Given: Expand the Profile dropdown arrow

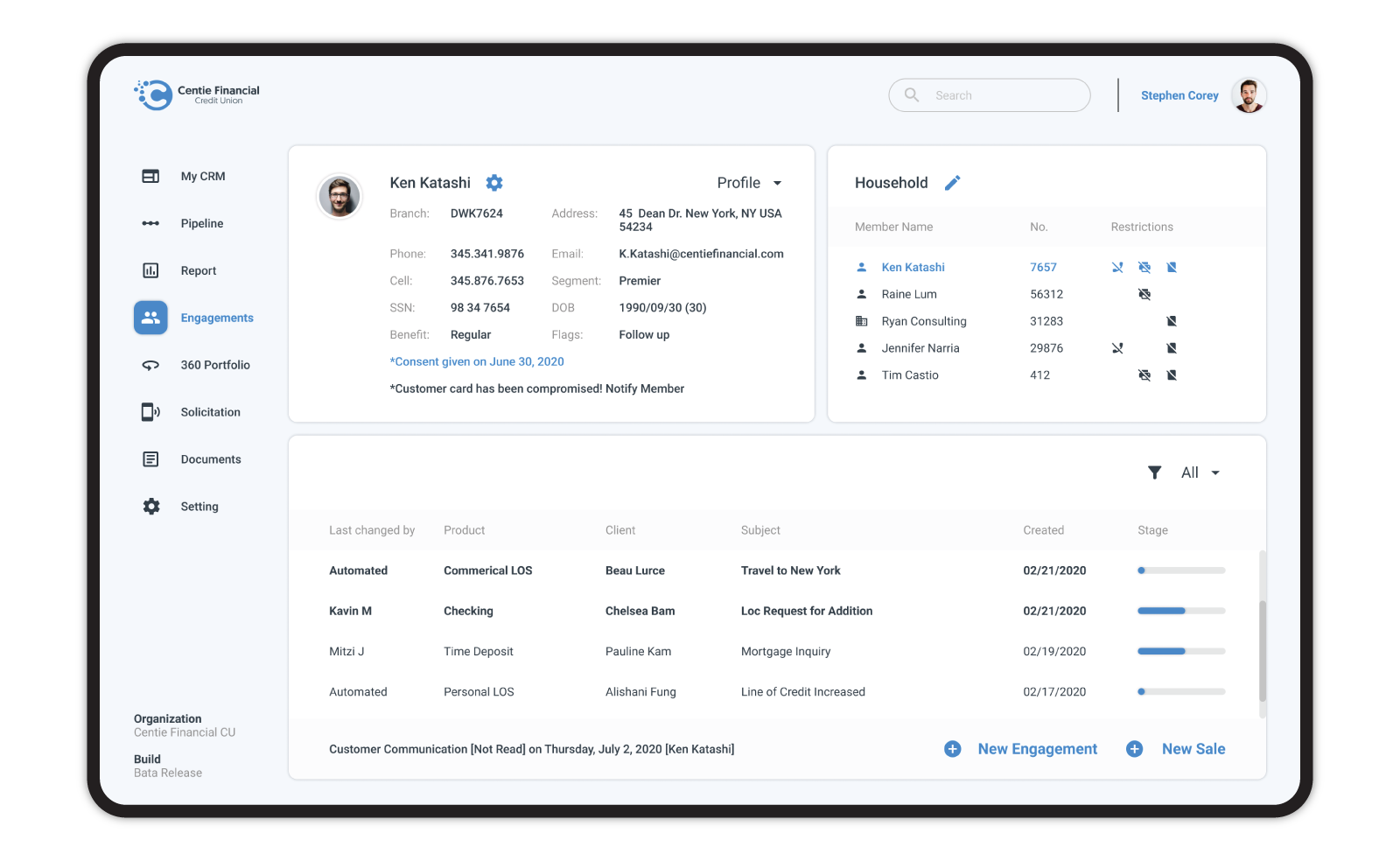Looking at the screenshot, I should [777, 184].
